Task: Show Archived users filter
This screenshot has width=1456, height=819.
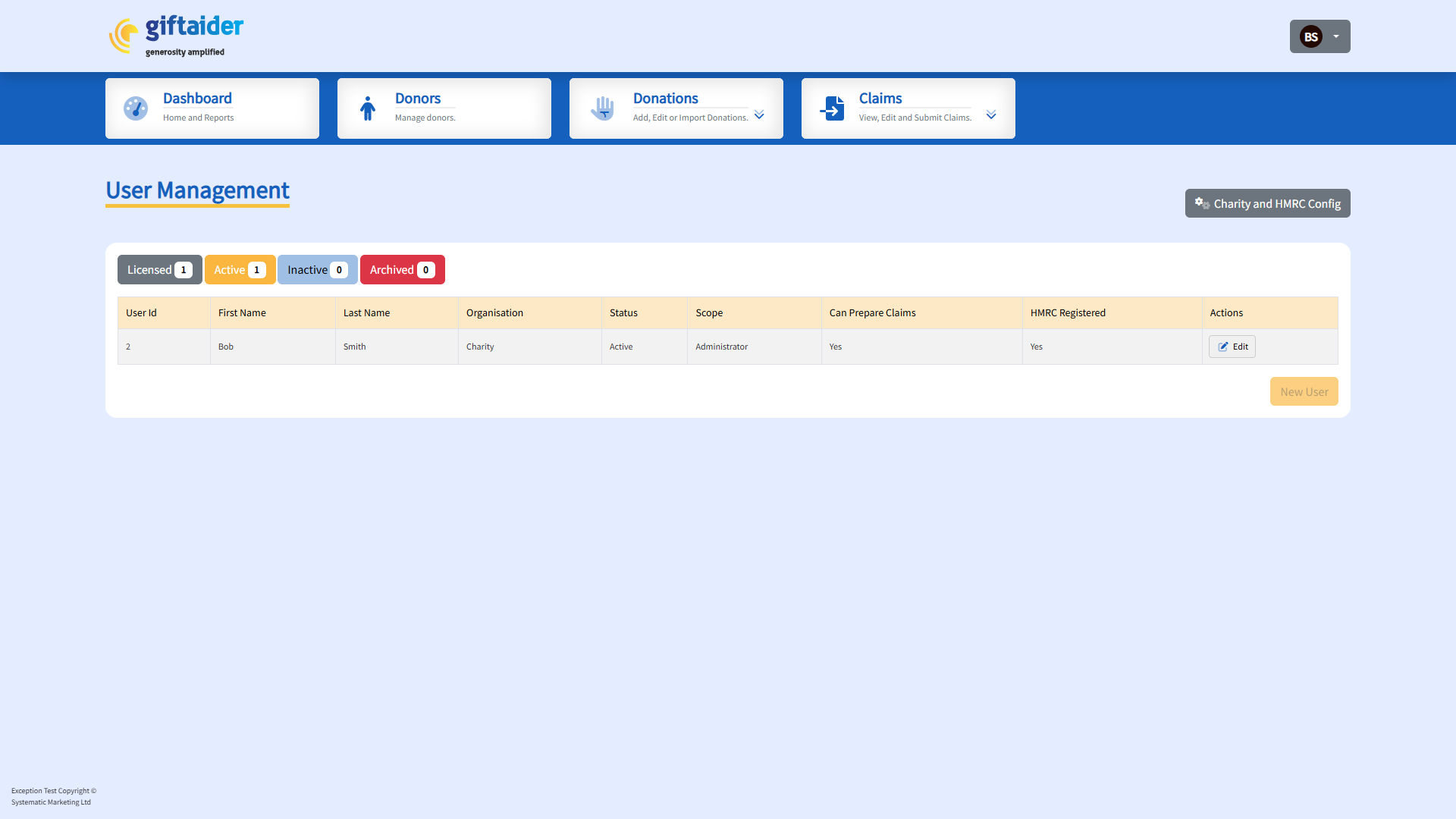Action: pyautogui.click(x=403, y=270)
